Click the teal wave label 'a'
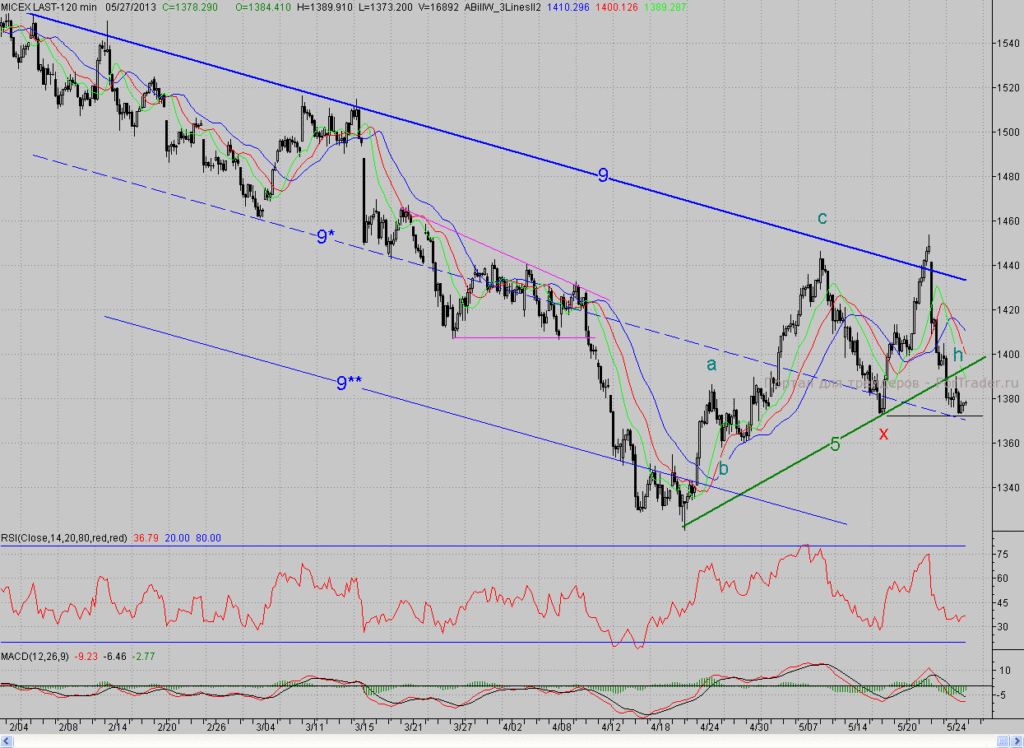1024x748 pixels. (x=711, y=365)
